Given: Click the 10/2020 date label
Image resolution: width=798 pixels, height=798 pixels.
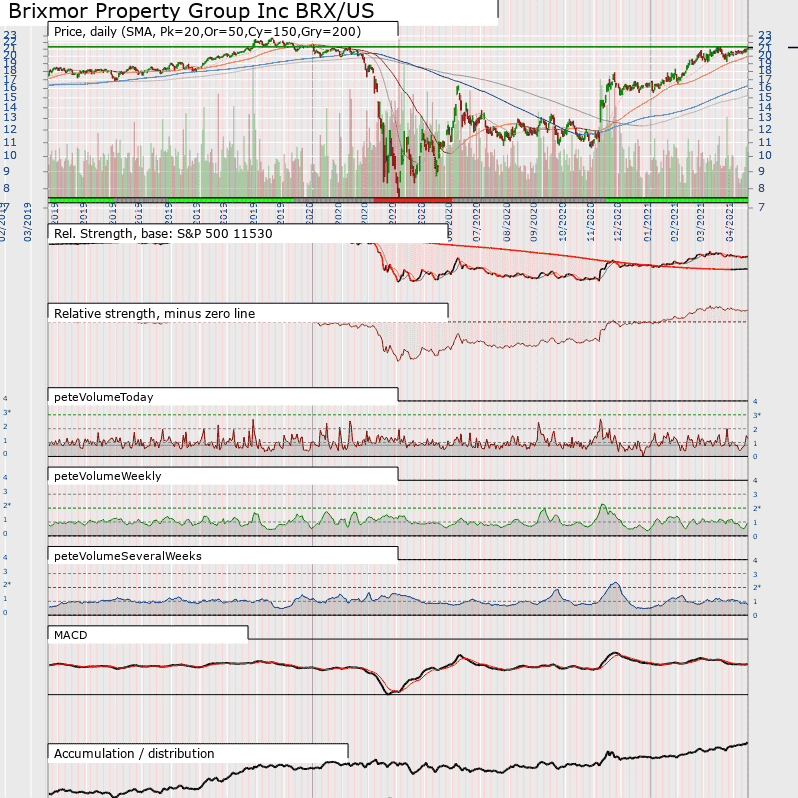Looking at the screenshot, I should (x=562, y=222).
